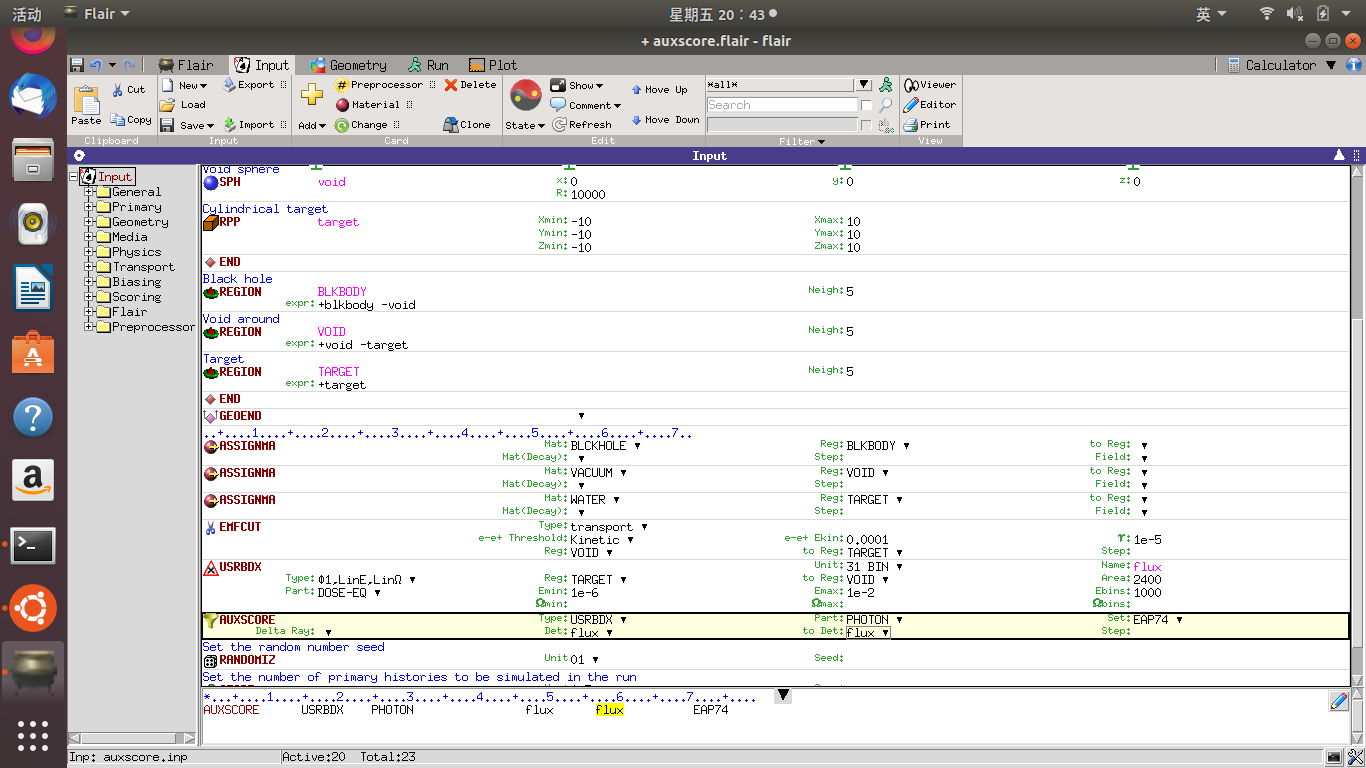The height and width of the screenshot is (768, 1366).
Task: Expand the General tree node
Action: coord(89,192)
